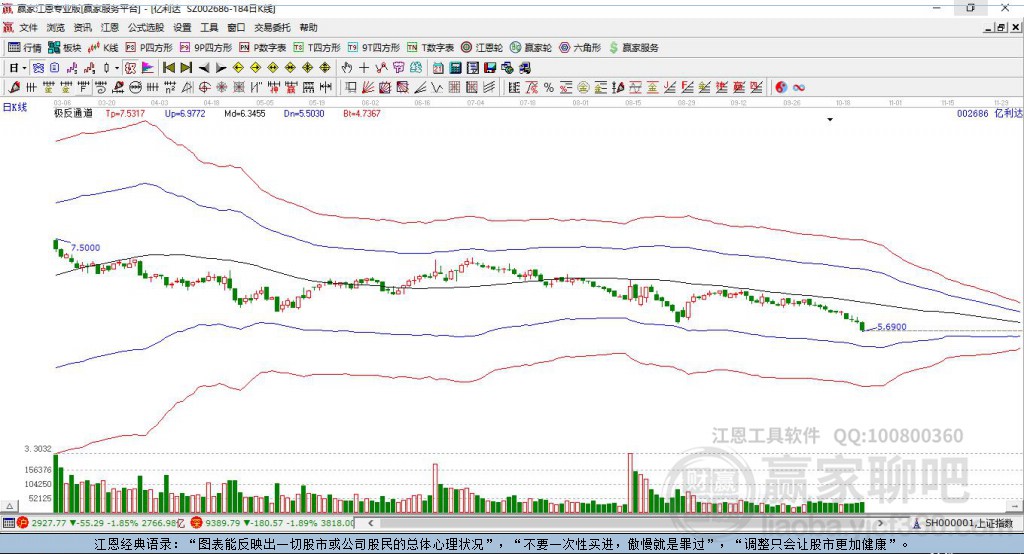Open the 资讯 menu
Viewport: 1024px width, 554px height.
(x=82, y=27)
